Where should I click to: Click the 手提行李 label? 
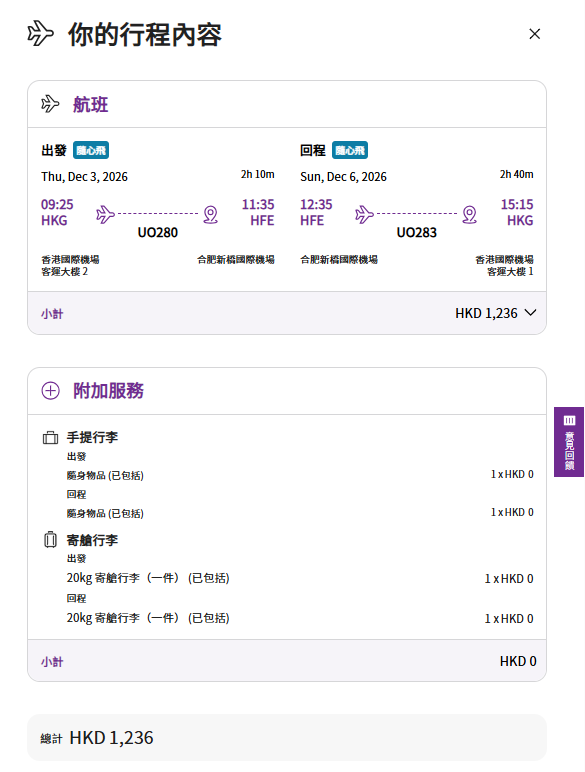(x=92, y=437)
